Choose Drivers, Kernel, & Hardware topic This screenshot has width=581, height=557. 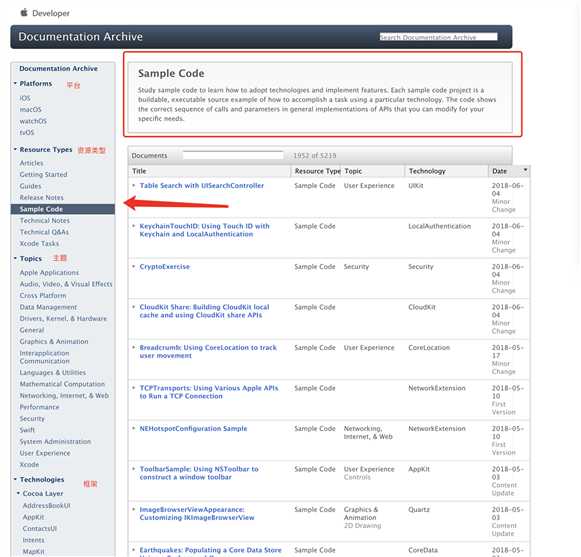pyautogui.click(x=63, y=318)
